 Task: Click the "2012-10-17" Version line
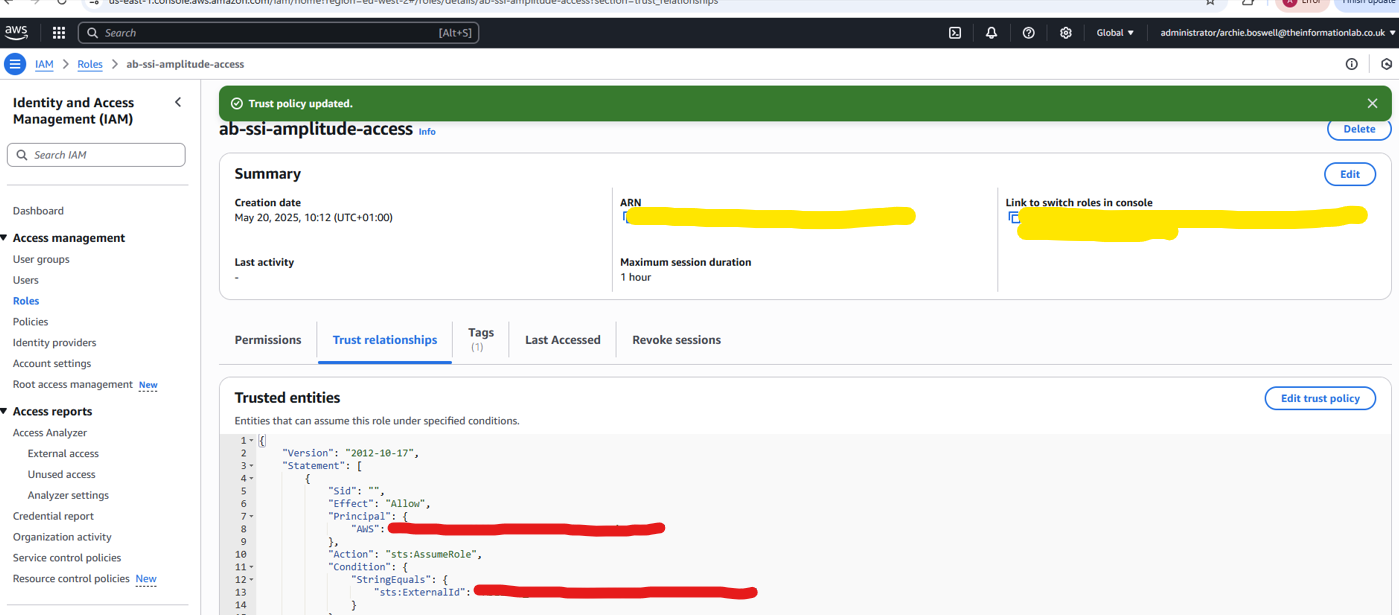click(350, 454)
